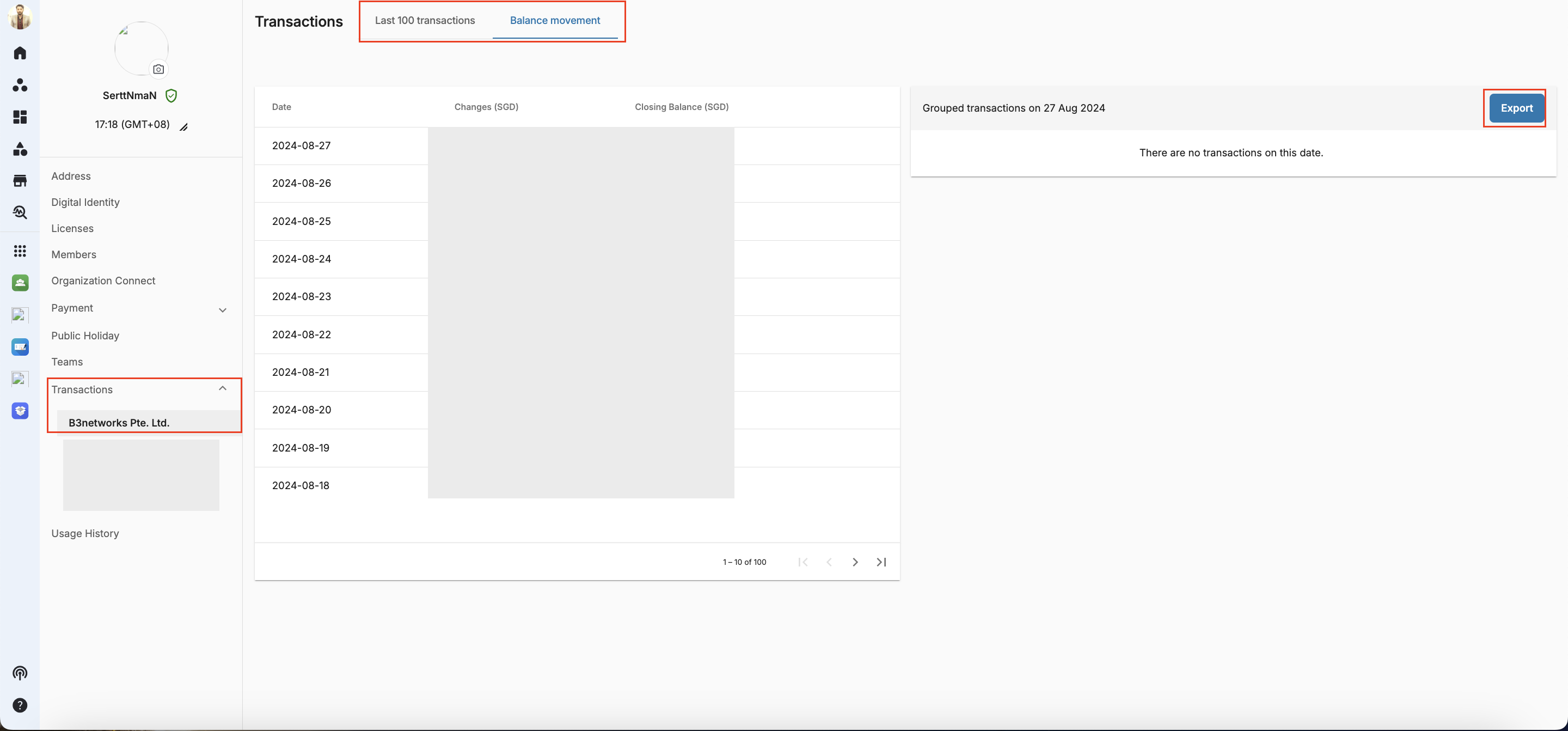Viewport: 1568px width, 731px height.
Task: Open the dashboard tiles icon
Action: click(20, 117)
